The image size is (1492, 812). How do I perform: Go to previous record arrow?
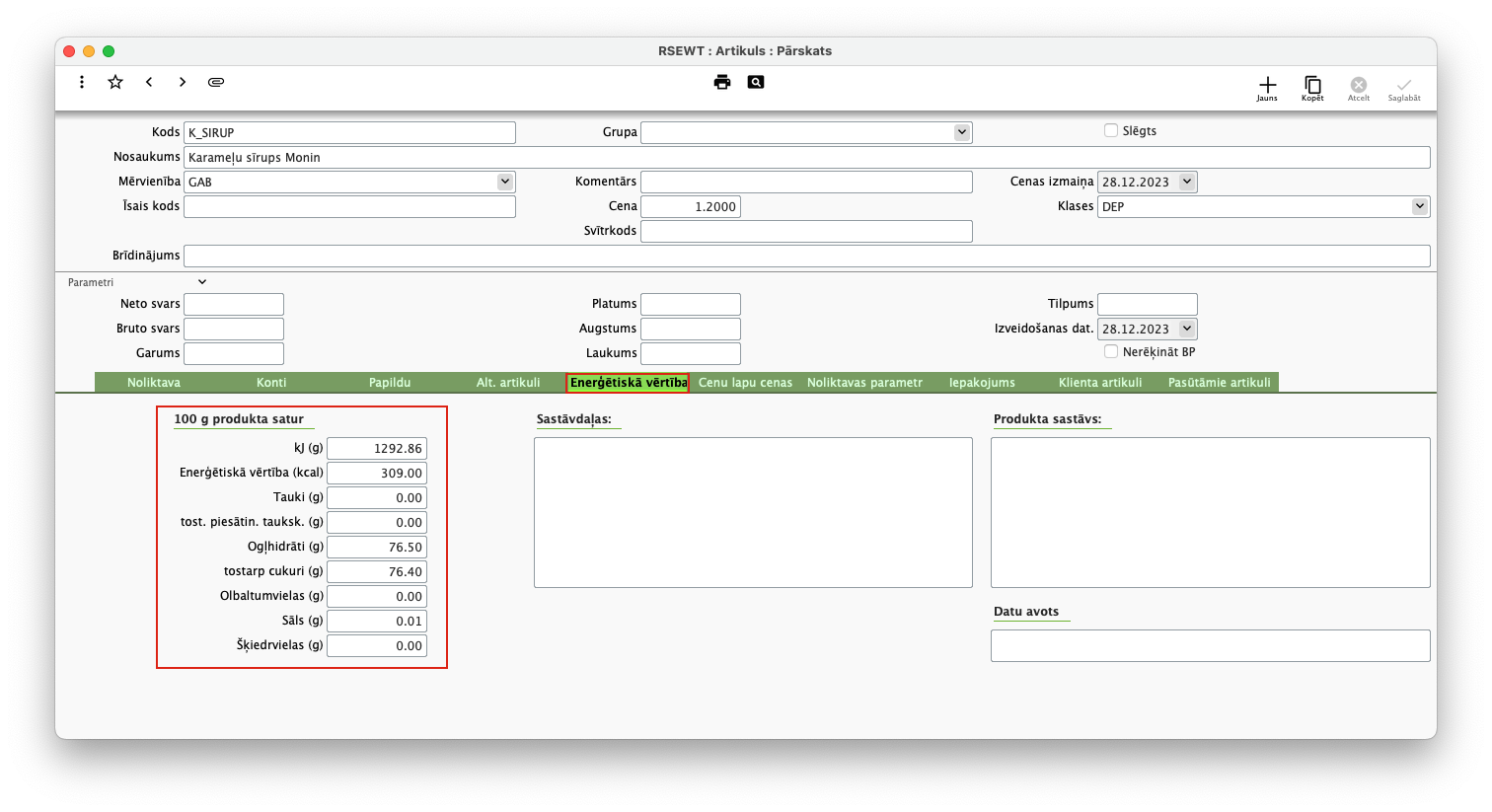[149, 82]
